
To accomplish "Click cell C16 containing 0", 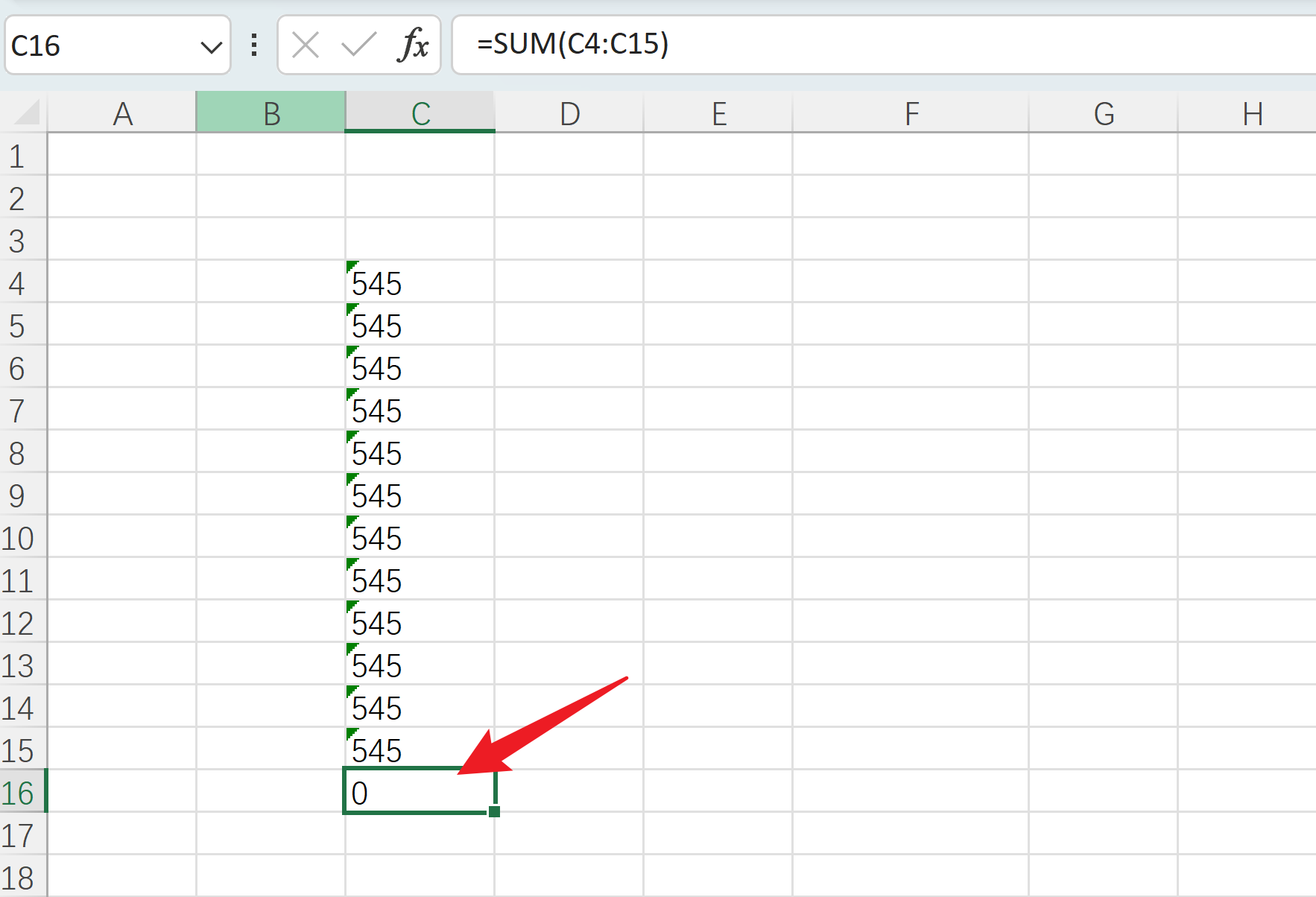I will tap(419, 793).
